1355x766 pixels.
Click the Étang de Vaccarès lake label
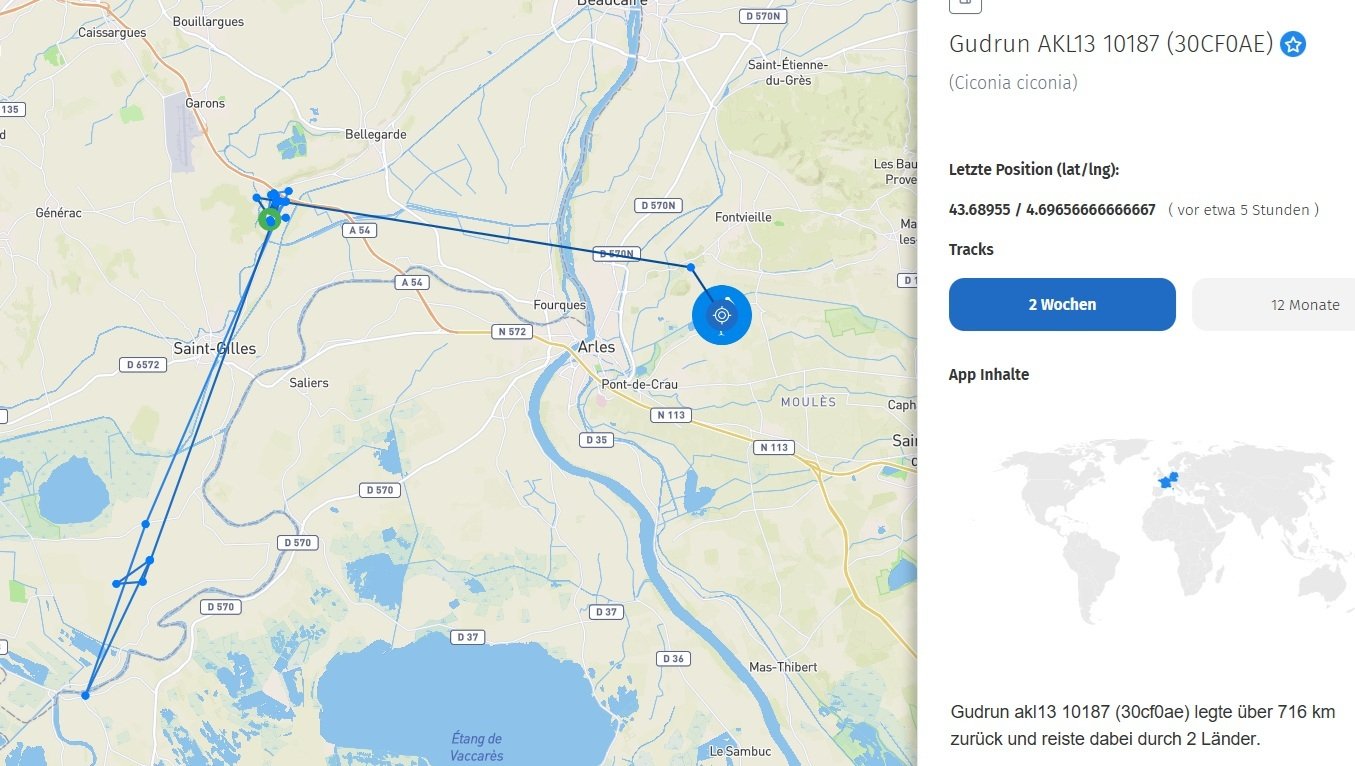[x=476, y=747]
